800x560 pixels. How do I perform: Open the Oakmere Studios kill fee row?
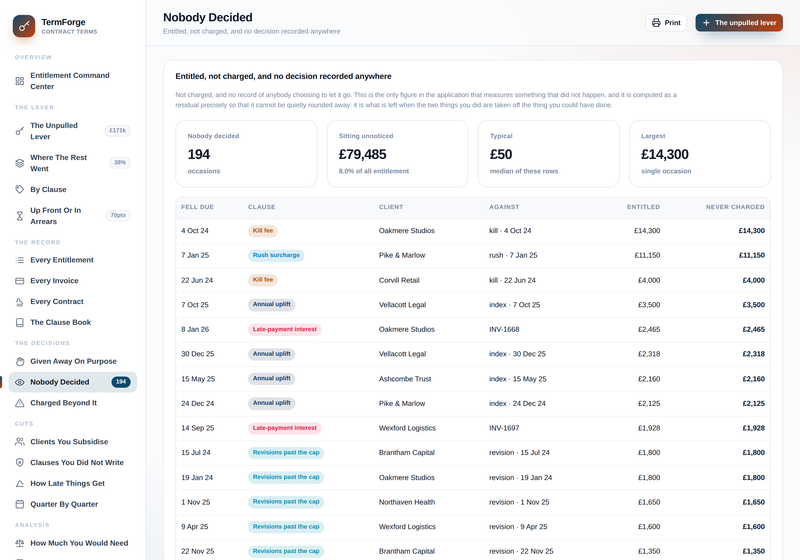point(472,231)
